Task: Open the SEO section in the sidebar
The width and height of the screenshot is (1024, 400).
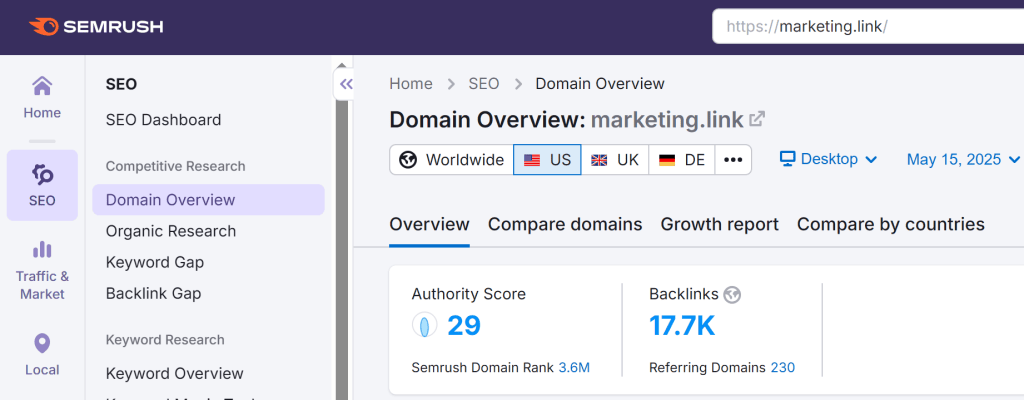Action: 42,185
